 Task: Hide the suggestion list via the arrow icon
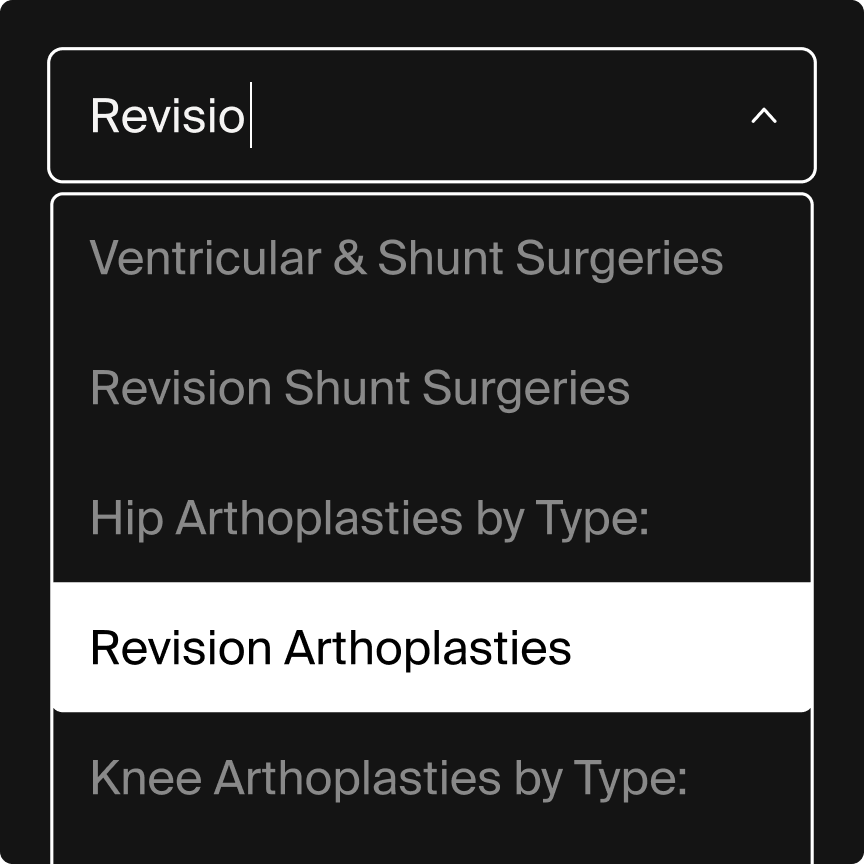[x=764, y=116]
